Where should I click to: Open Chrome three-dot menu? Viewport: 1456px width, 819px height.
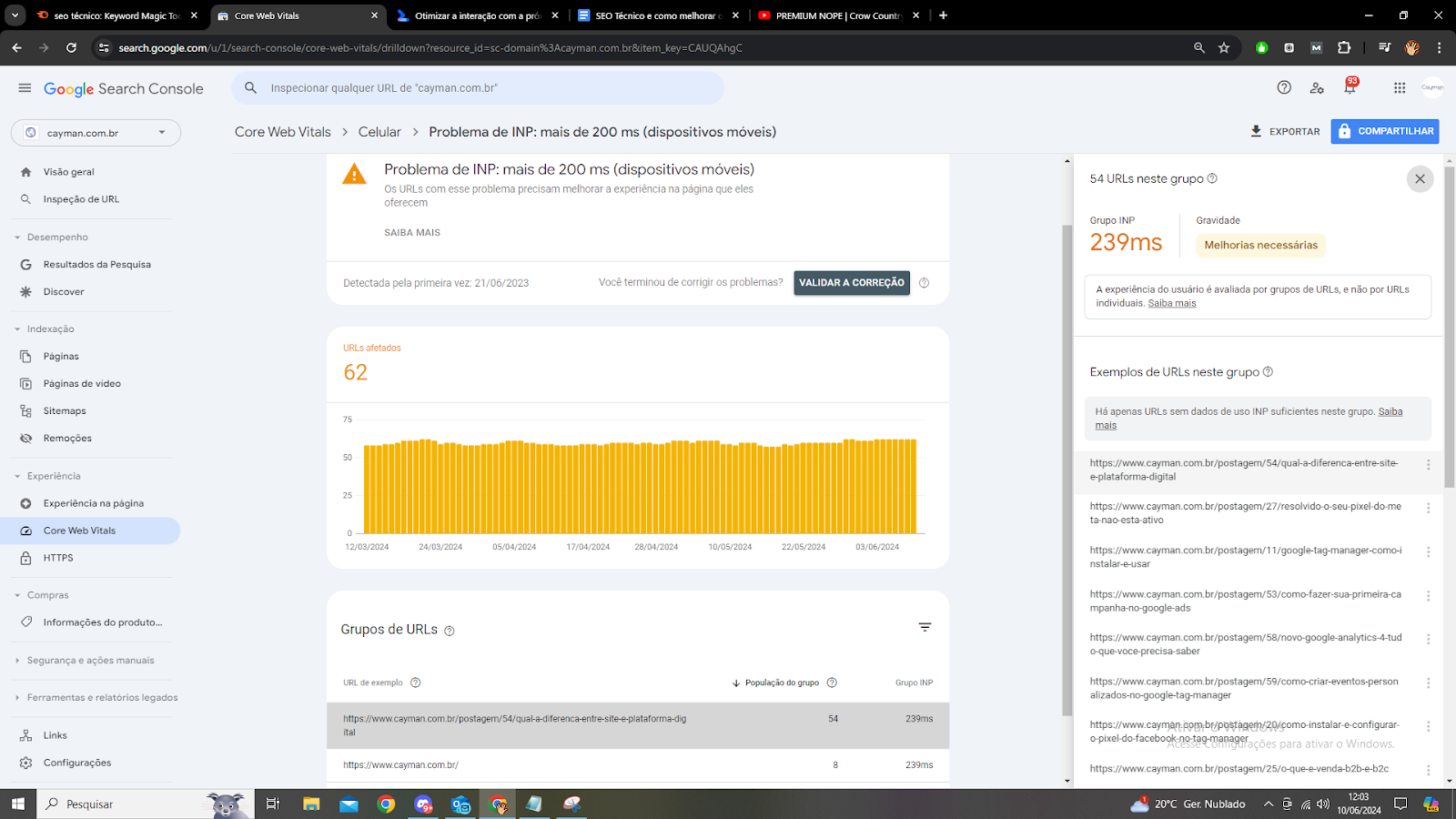tap(1439, 47)
